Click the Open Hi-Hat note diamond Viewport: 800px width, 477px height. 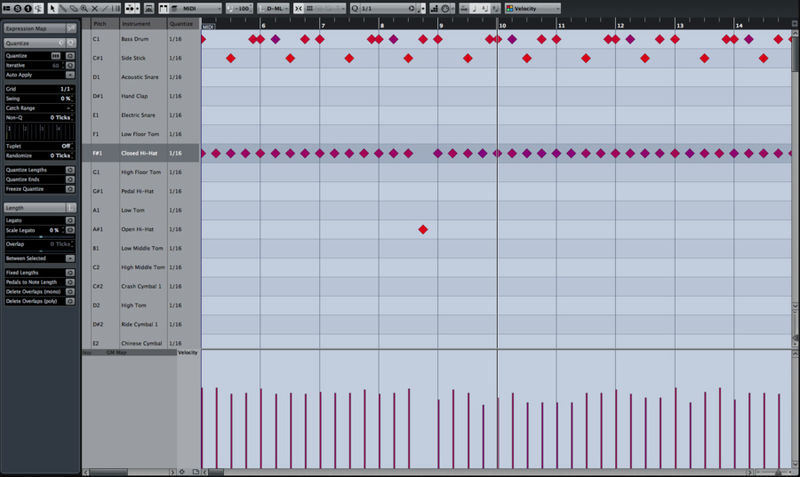coord(423,230)
